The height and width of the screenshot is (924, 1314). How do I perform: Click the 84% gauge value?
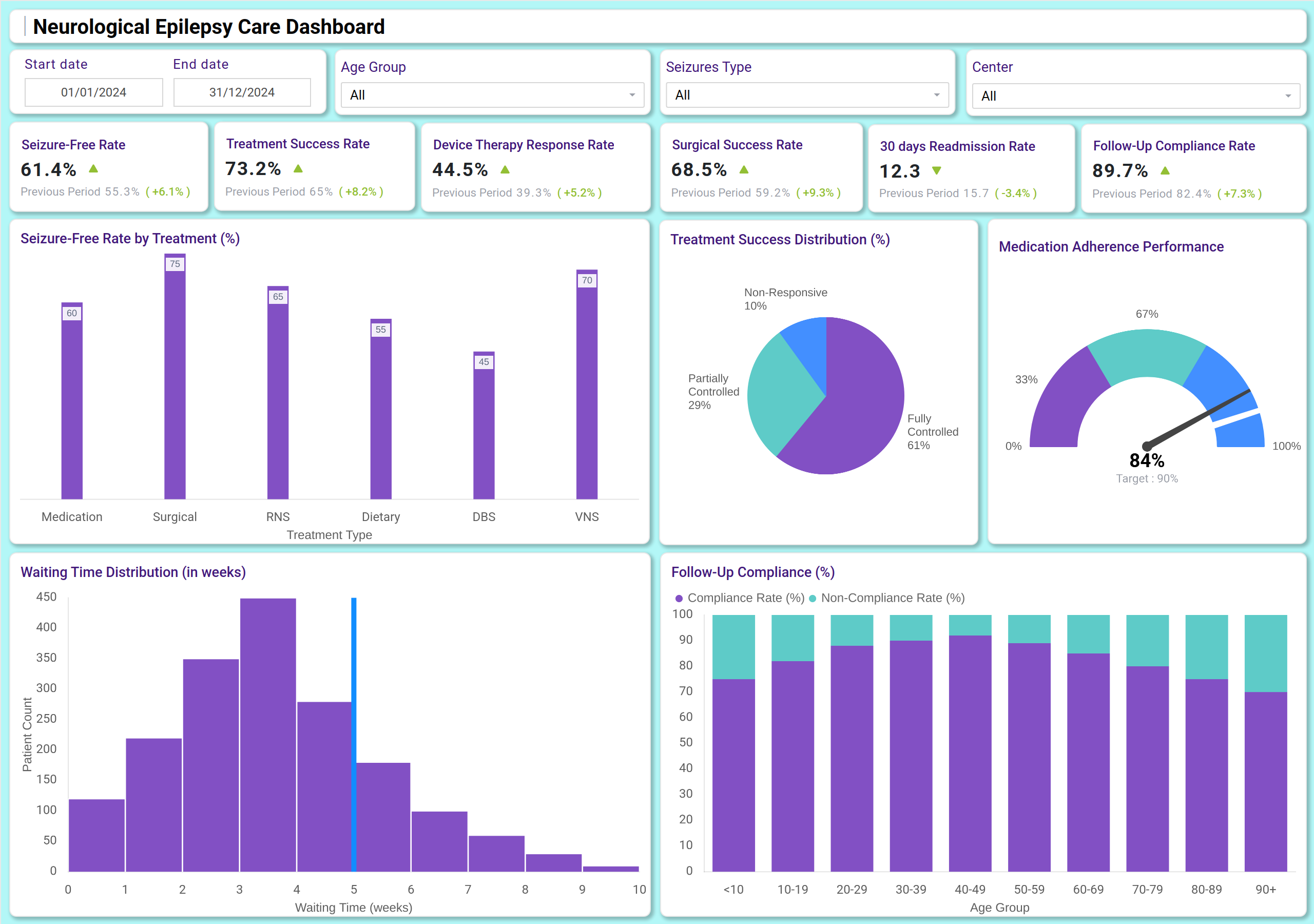tap(1147, 461)
